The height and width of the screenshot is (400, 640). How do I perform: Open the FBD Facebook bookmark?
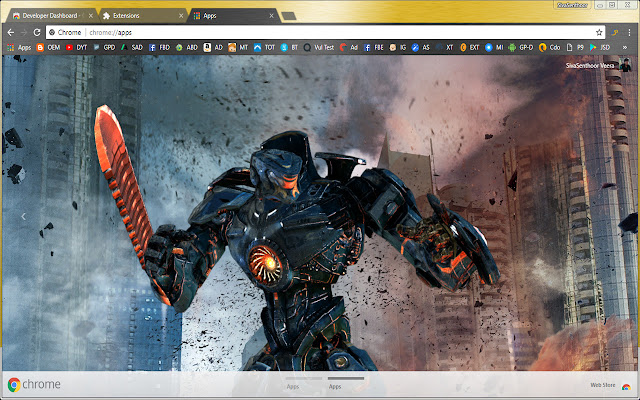pyautogui.click(x=159, y=47)
